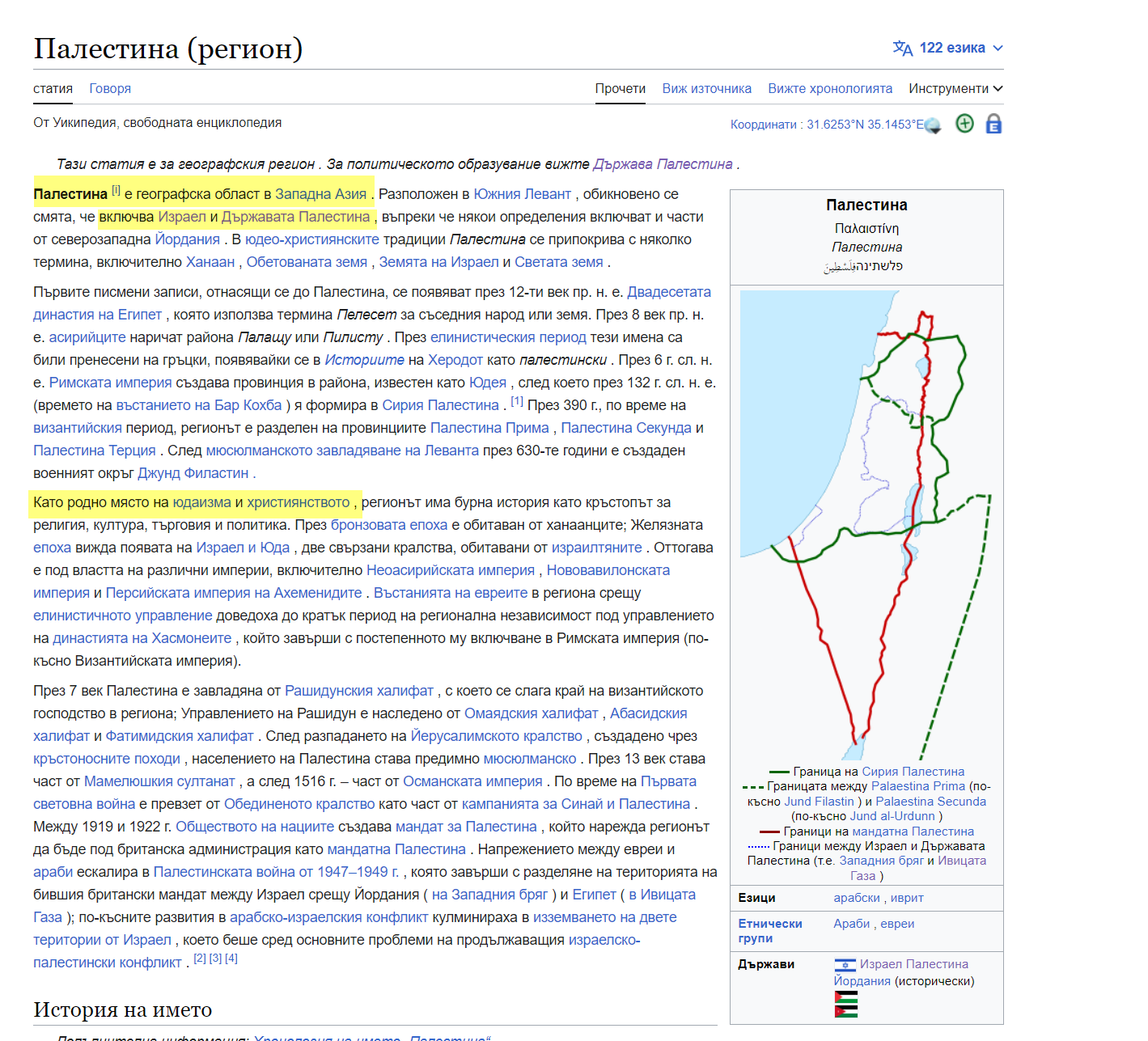Open the Вижте хронологията history tab
The width and height of the screenshot is (1148, 1041).
click(x=830, y=88)
